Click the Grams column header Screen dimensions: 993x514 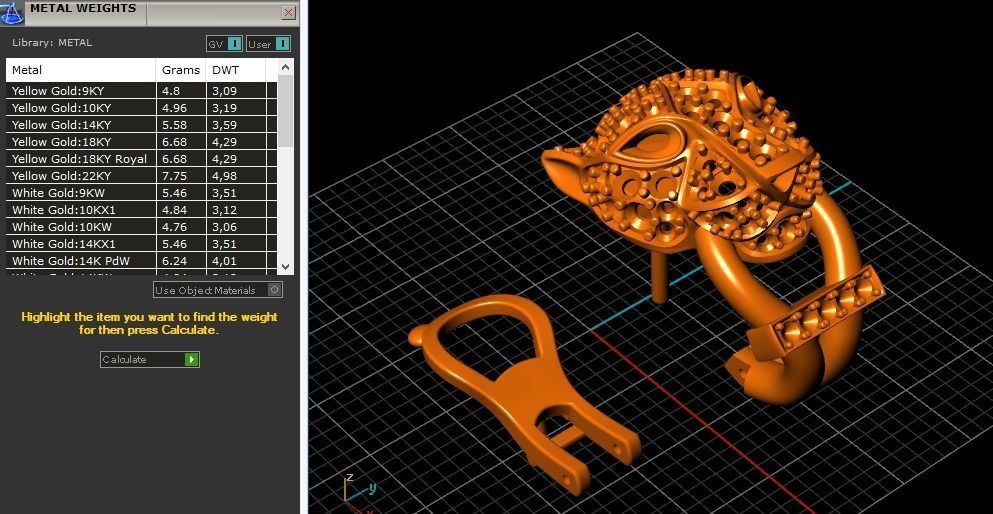click(x=181, y=70)
